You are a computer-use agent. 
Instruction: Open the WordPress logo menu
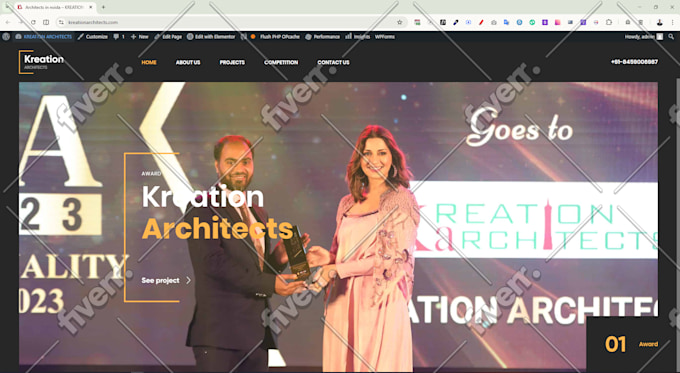[6, 37]
